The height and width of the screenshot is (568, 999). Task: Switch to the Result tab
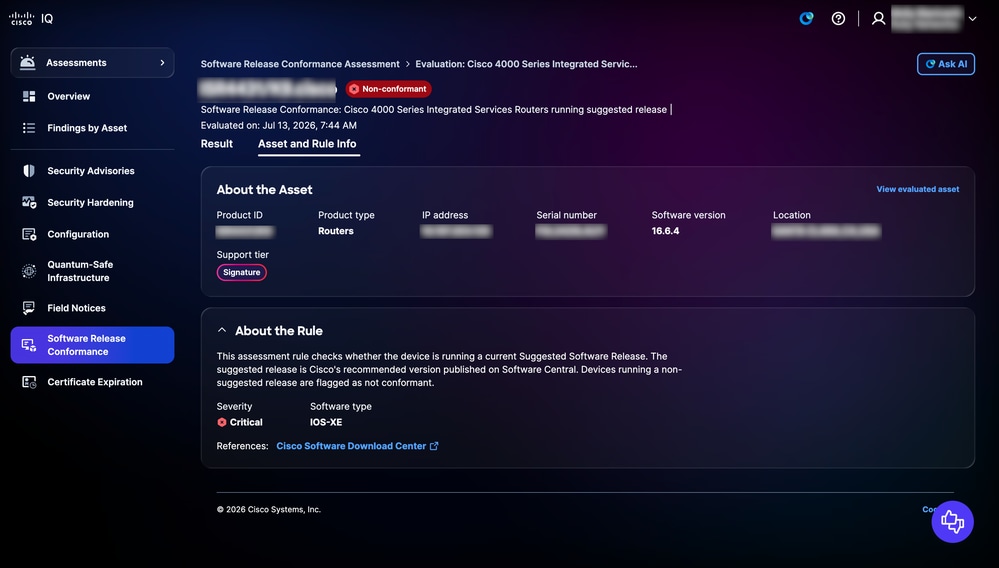(217, 144)
